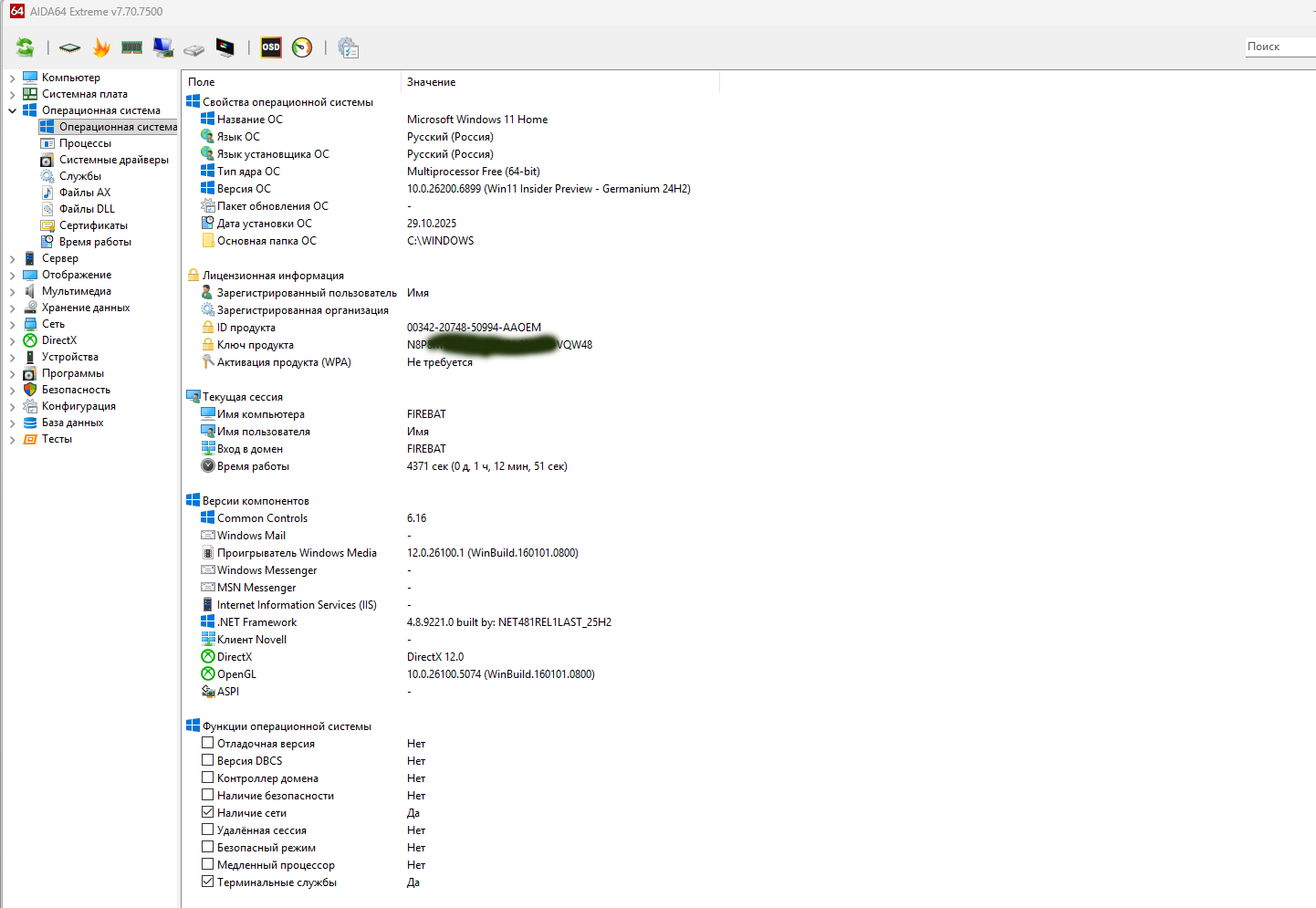Click the AIDA64 logo in the title bar
Image resolution: width=1316 pixels, height=908 pixels.
pyautogui.click(x=17, y=11)
